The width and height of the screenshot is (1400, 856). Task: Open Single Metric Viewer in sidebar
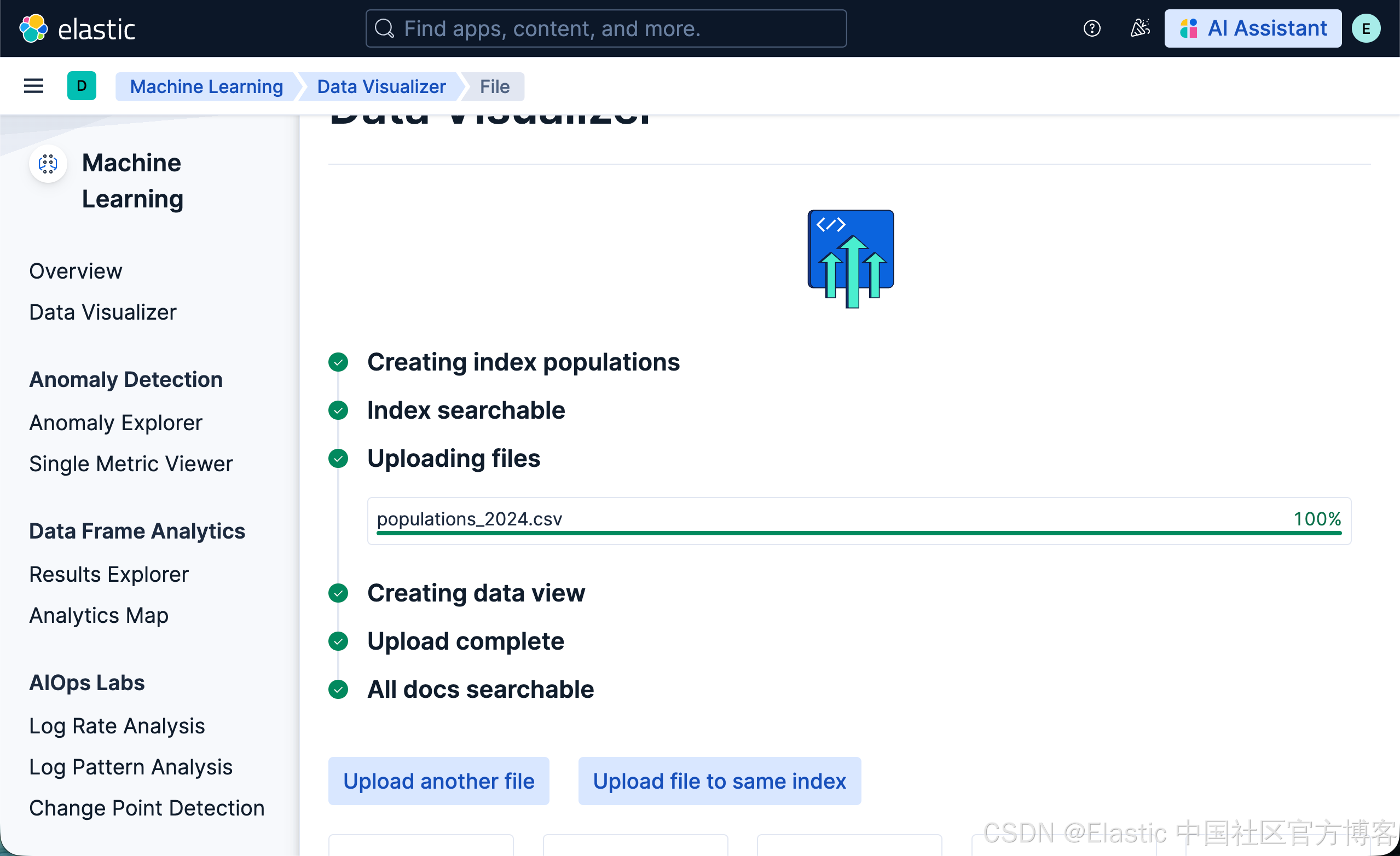131,464
